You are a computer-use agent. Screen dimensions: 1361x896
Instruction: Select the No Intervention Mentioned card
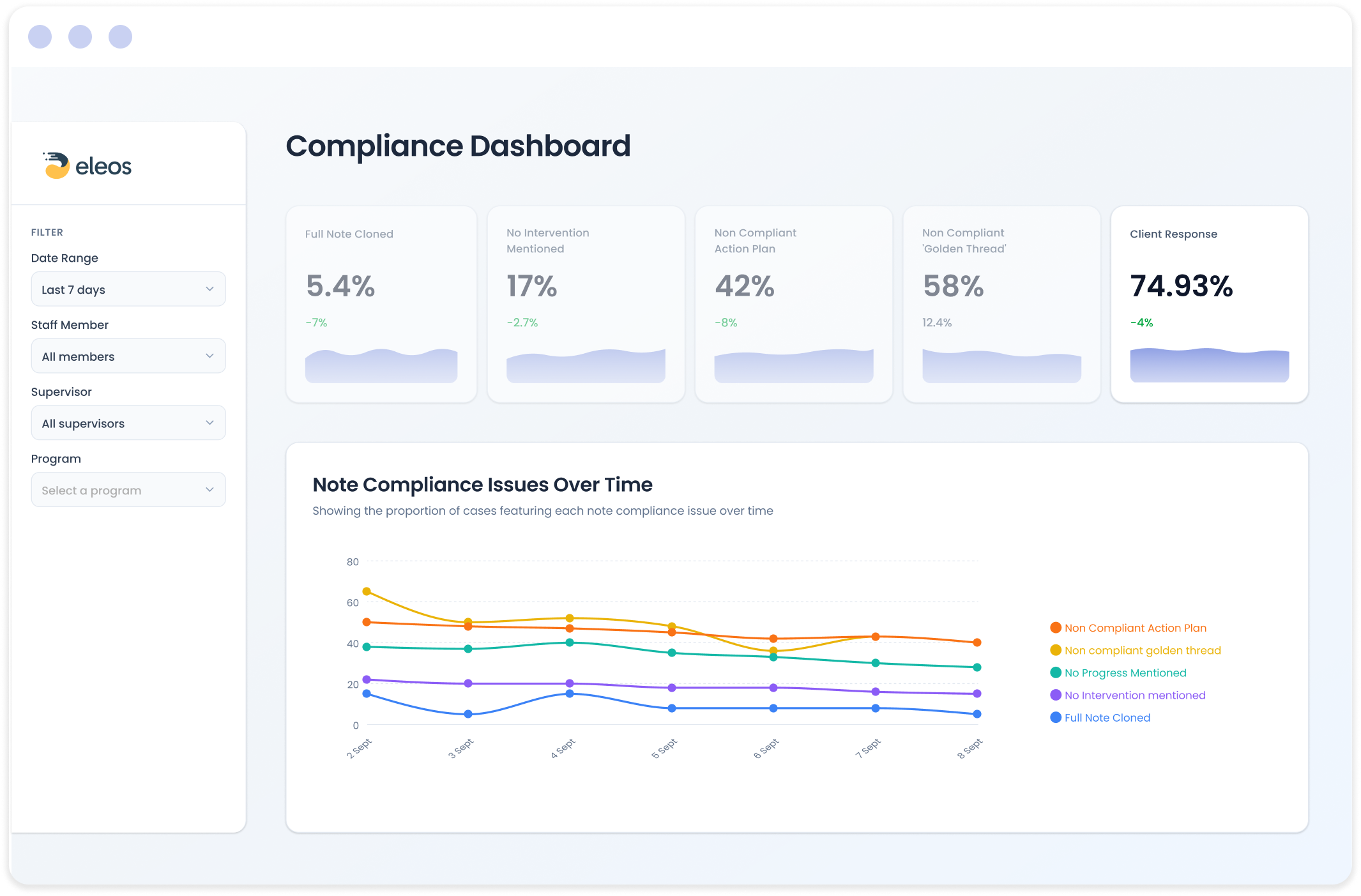[586, 303]
